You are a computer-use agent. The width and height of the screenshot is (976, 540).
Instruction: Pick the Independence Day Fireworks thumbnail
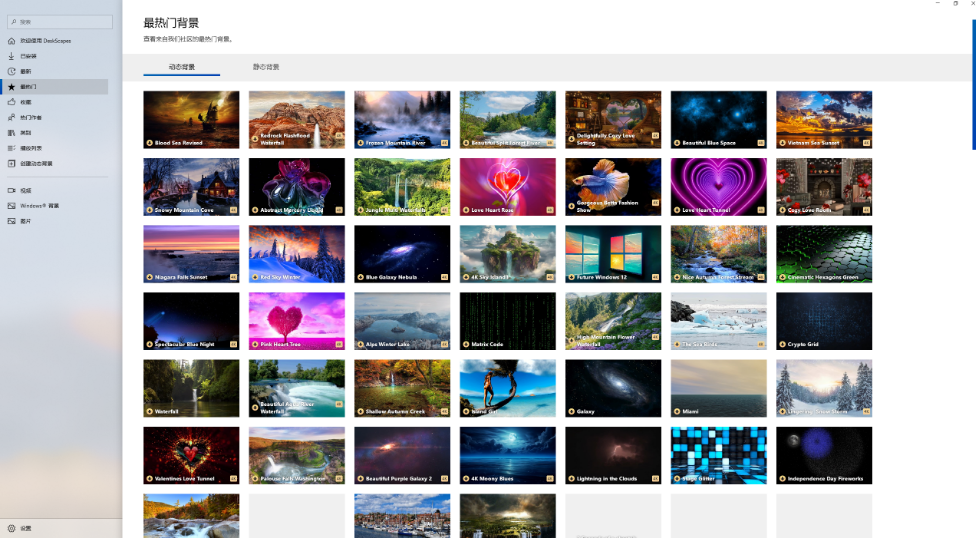[x=823, y=455]
